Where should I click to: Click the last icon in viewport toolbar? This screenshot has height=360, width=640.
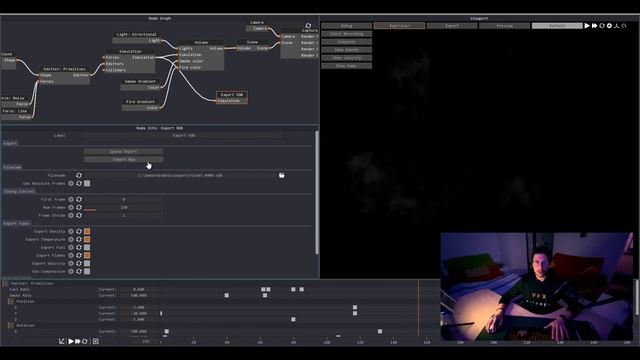point(624,26)
